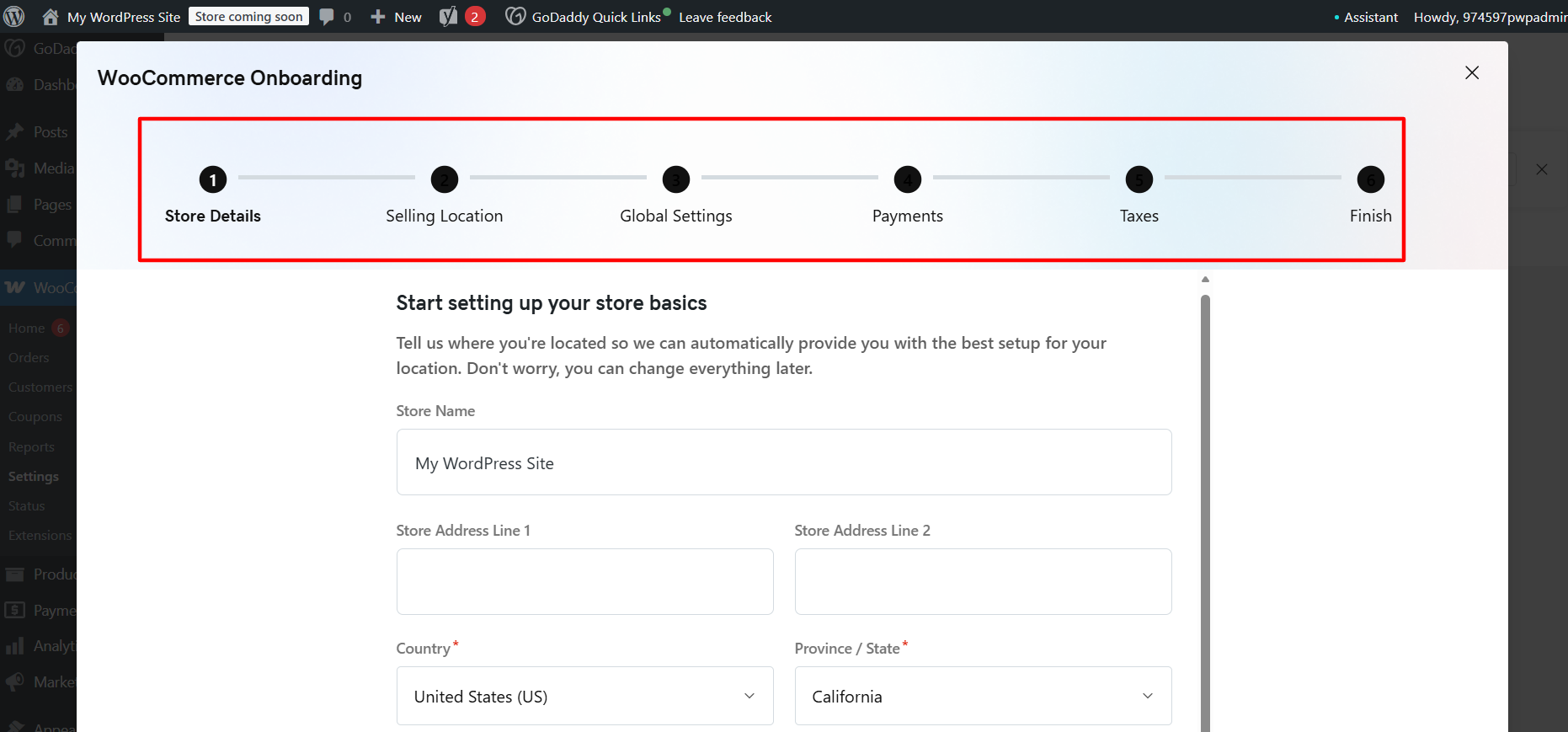
Task: Select the Taxes step label
Action: pos(1139,216)
